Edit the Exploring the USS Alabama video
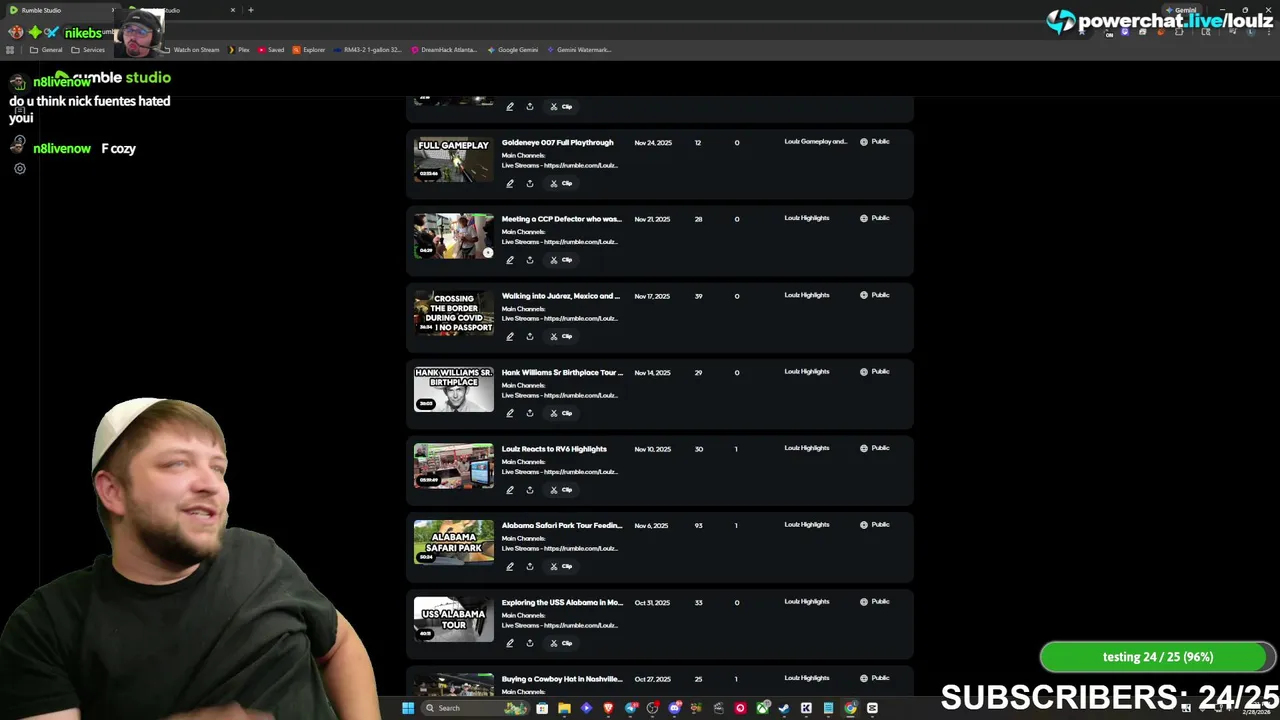1280x720 pixels. [510, 643]
